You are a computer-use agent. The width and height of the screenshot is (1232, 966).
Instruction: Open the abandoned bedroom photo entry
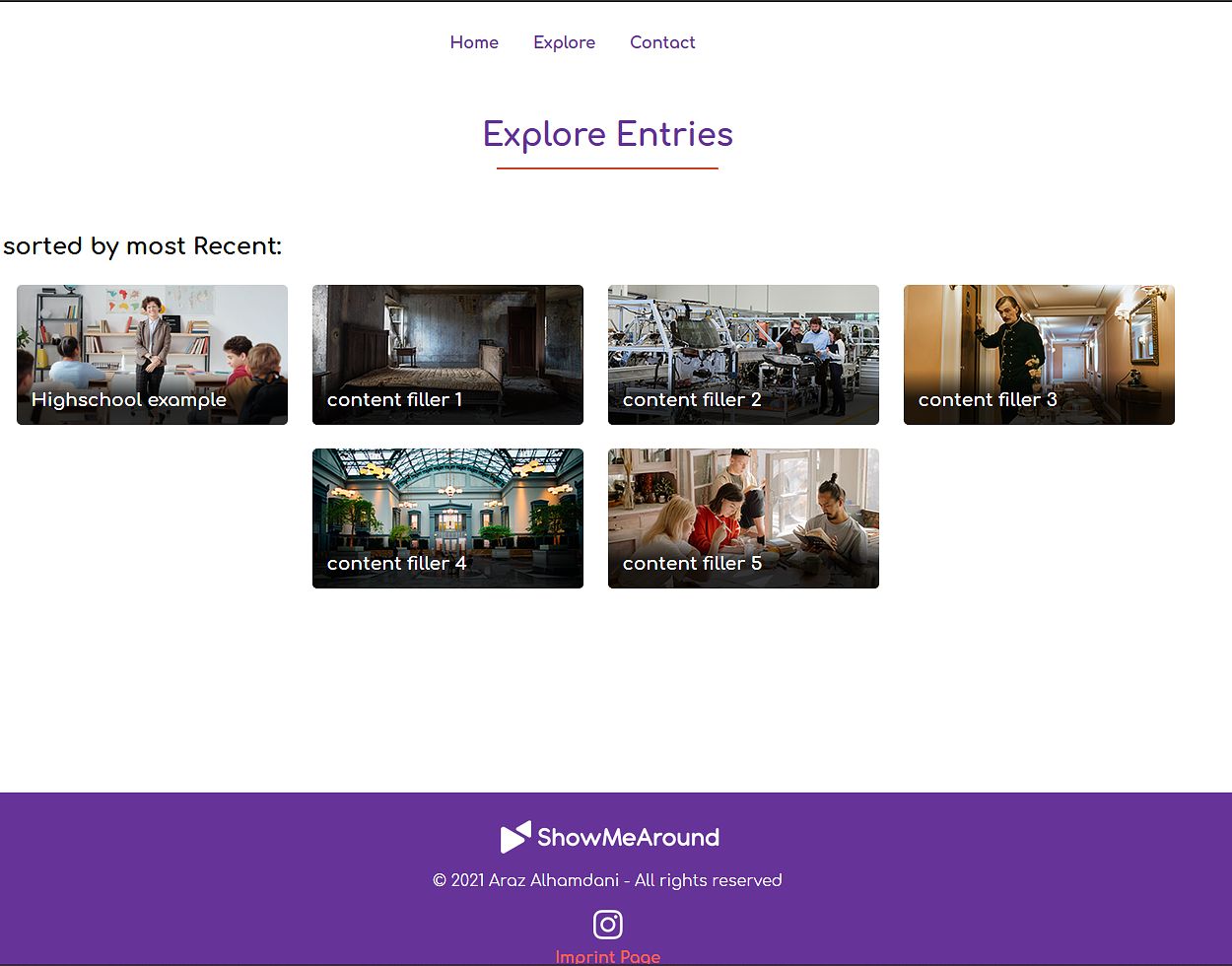pyautogui.click(x=447, y=340)
